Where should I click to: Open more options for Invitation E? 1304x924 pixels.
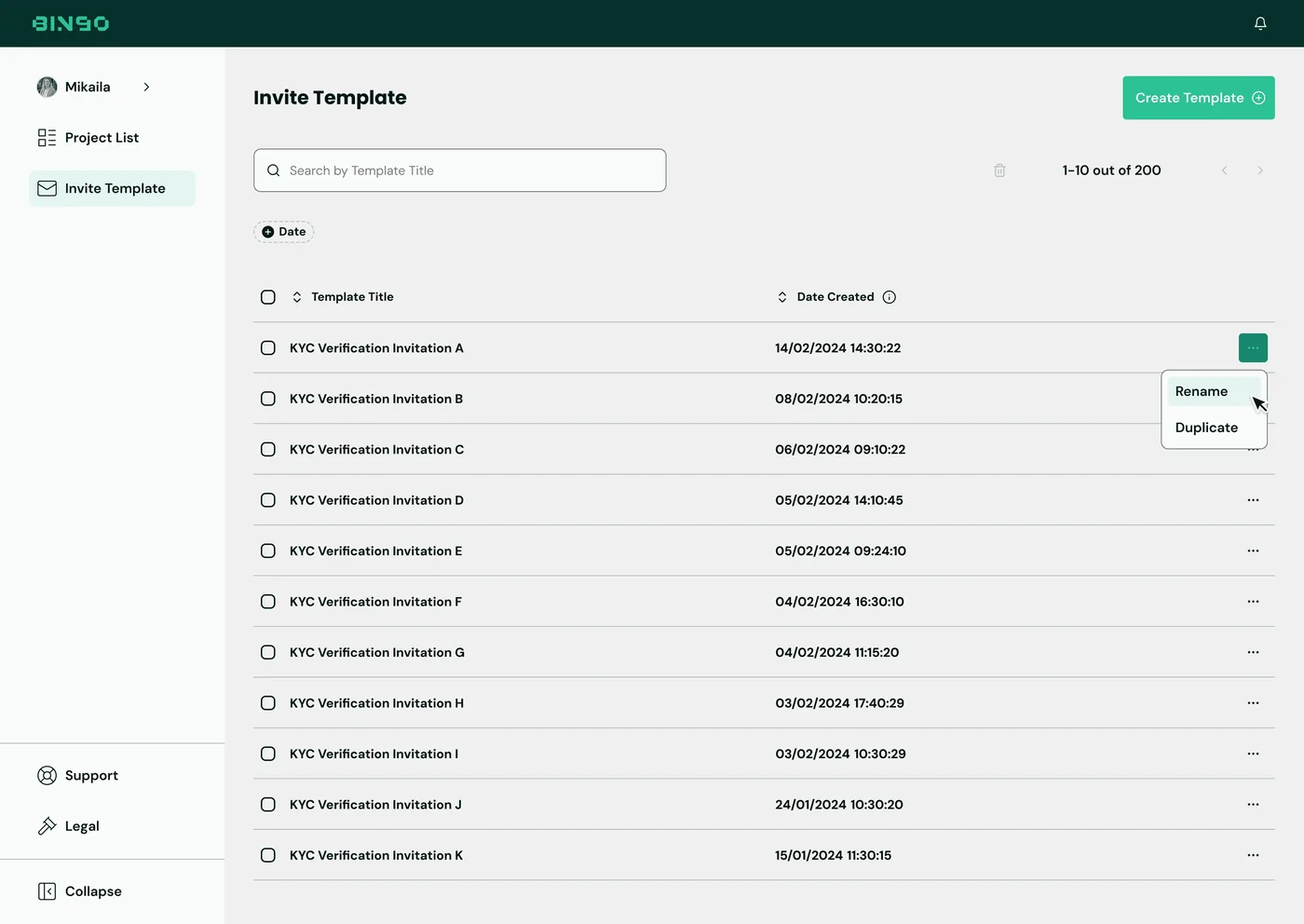click(1253, 551)
